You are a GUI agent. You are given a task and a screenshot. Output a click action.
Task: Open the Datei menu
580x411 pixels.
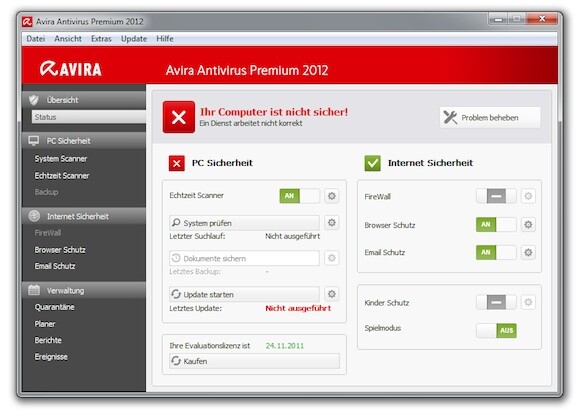[x=36, y=38]
